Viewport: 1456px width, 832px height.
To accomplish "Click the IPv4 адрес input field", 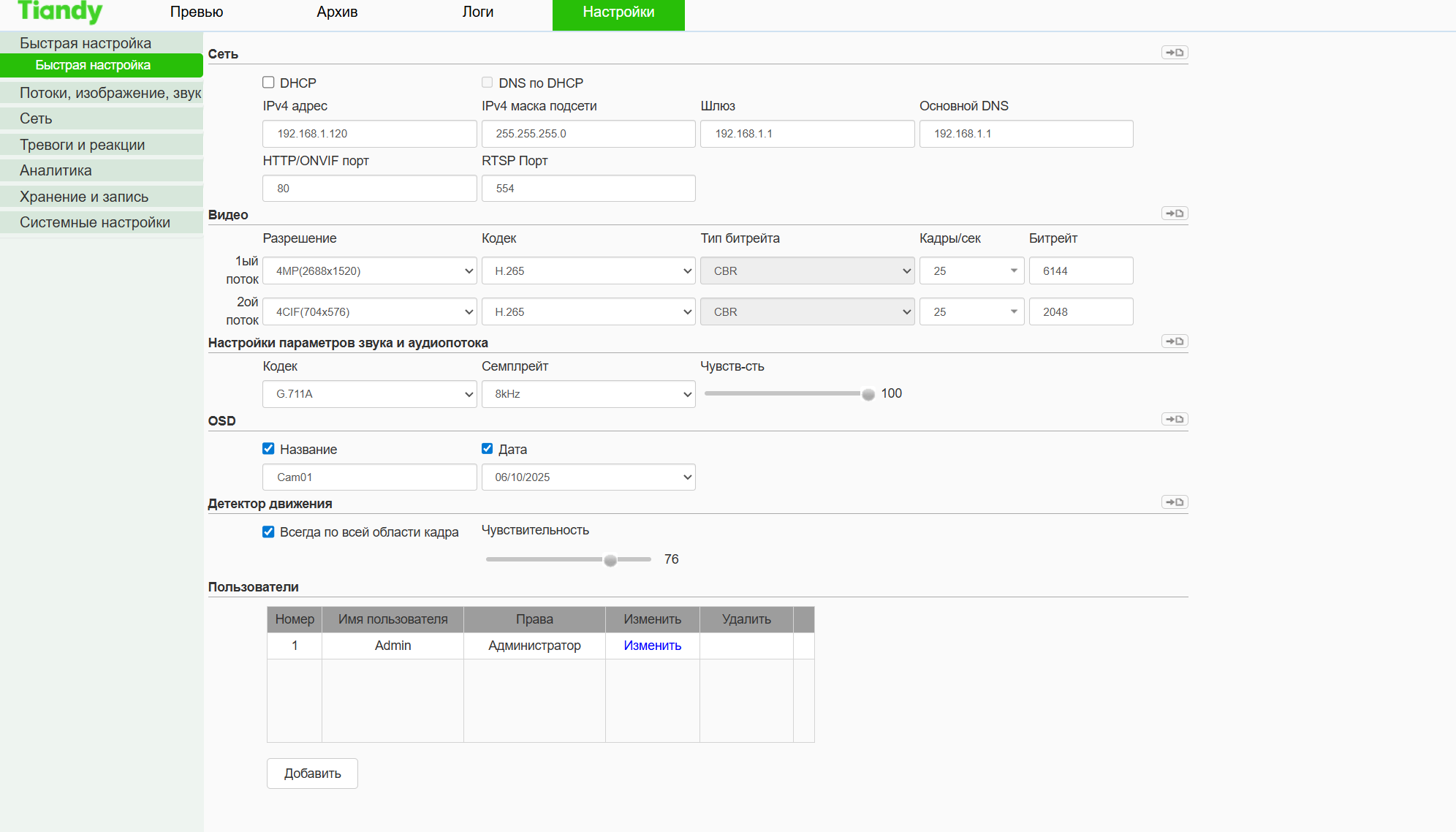I will point(369,134).
